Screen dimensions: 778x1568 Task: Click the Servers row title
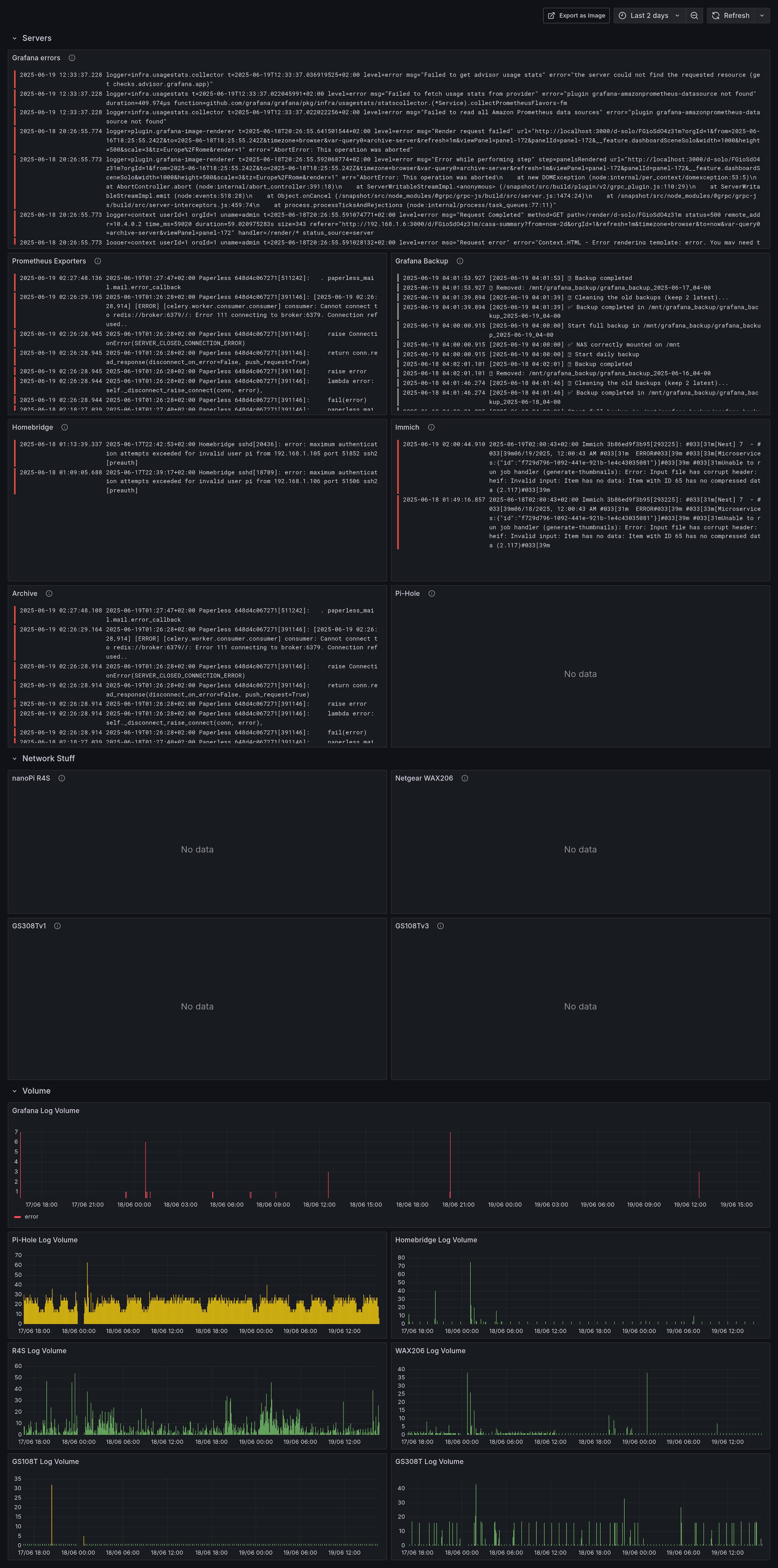click(36, 38)
